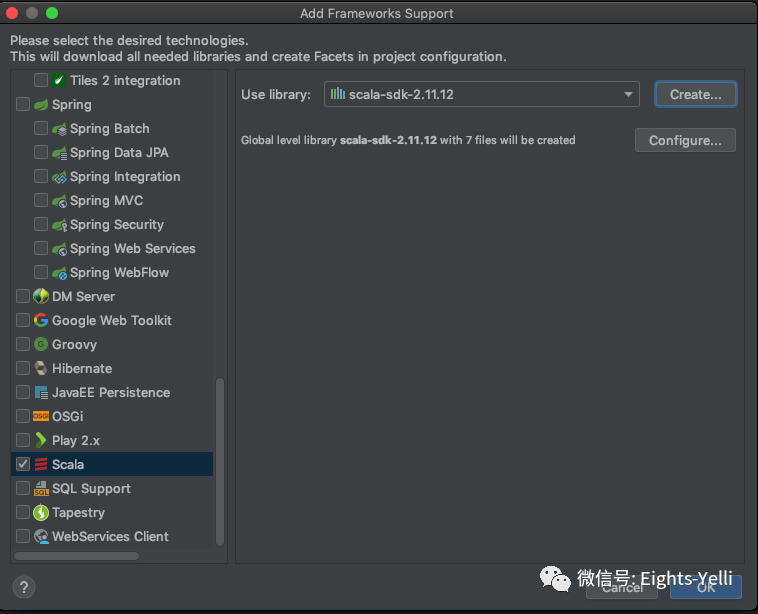Click the Spring Security icon
Image resolution: width=758 pixels, height=614 pixels.
coord(59,225)
